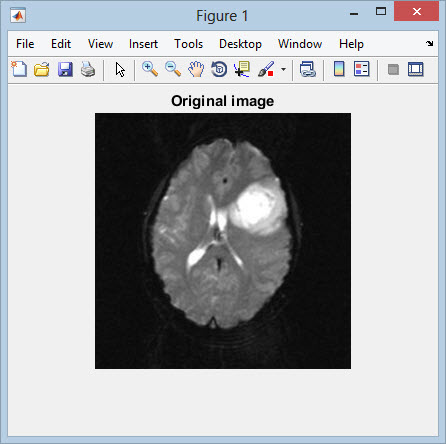Open the Tools menu
446x444 pixels.
click(189, 44)
